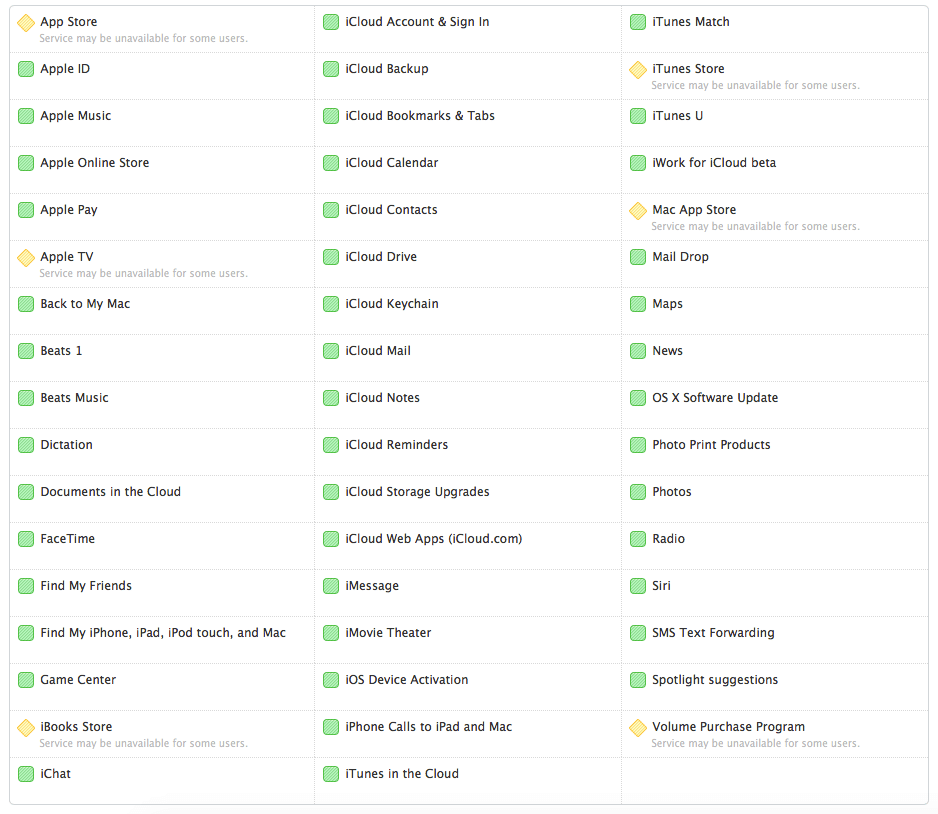This screenshot has height=814, width=938.
Task: Click the green icon beside Find My Friends
Action: [26, 586]
